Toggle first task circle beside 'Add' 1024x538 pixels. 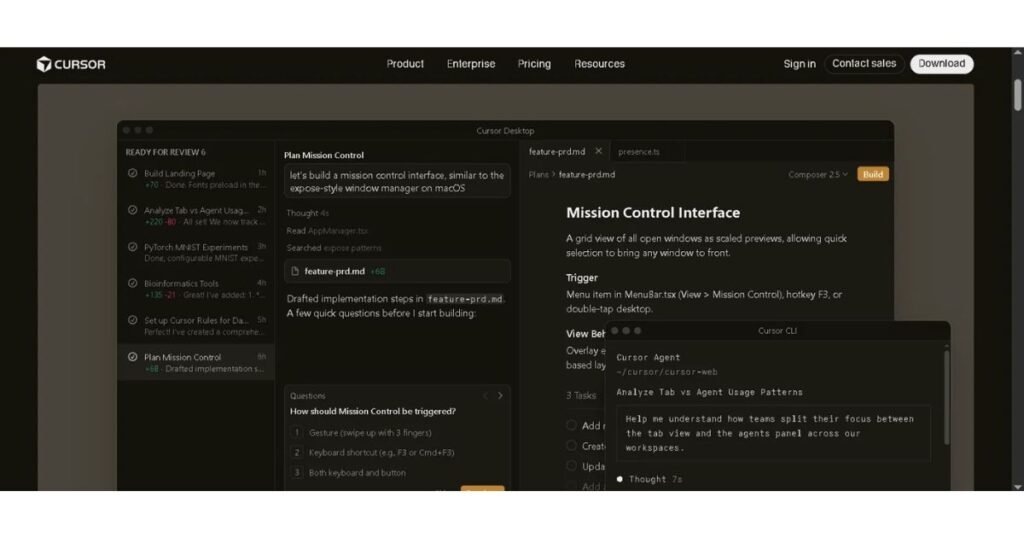tap(571, 425)
